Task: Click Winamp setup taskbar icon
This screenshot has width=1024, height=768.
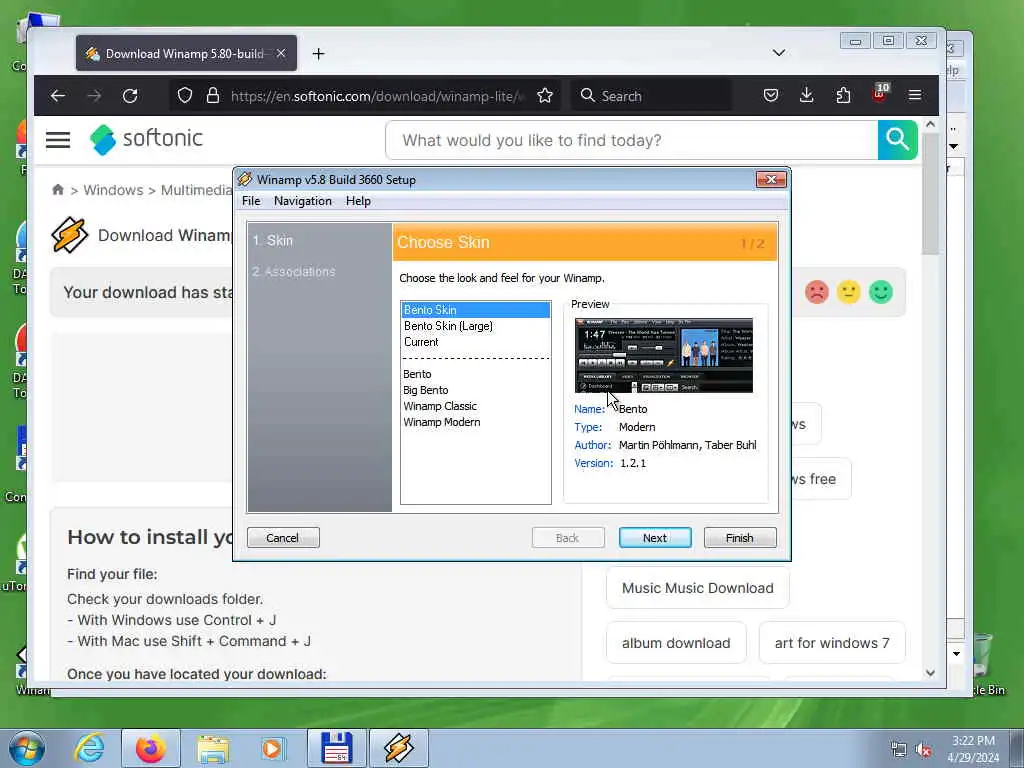Action: (399, 748)
